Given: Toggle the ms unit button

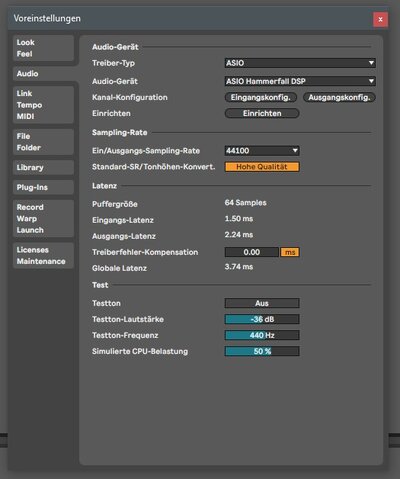Looking at the screenshot, I should [x=290, y=252].
